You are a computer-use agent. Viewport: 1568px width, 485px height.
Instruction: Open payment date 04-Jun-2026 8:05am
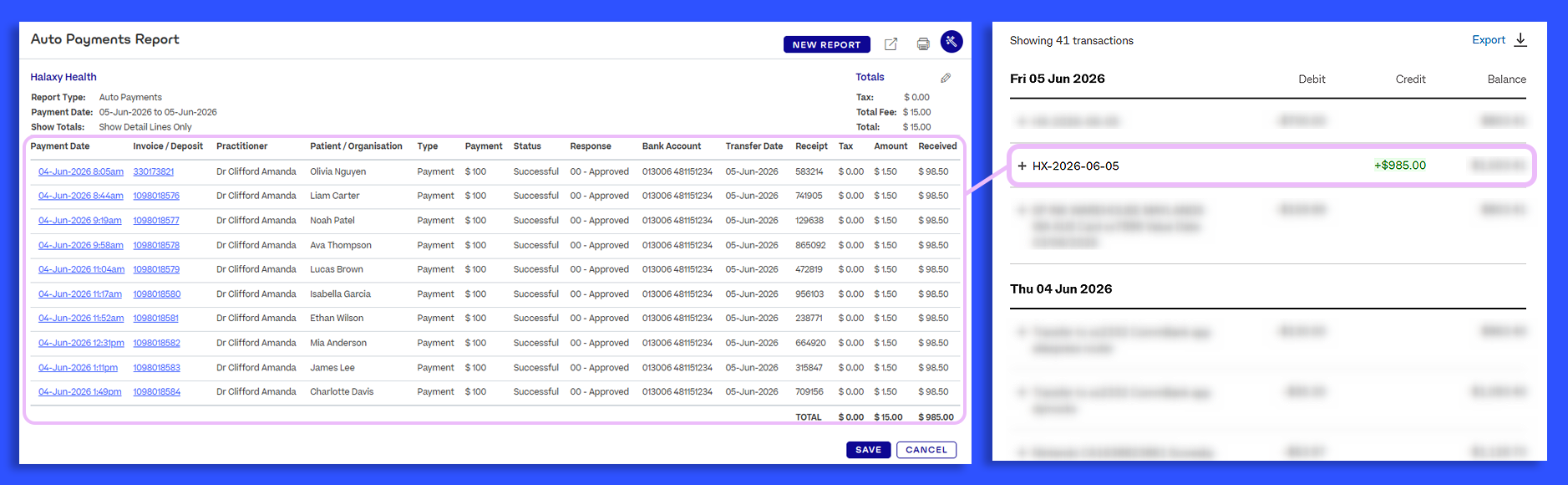click(x=81, y=171)
